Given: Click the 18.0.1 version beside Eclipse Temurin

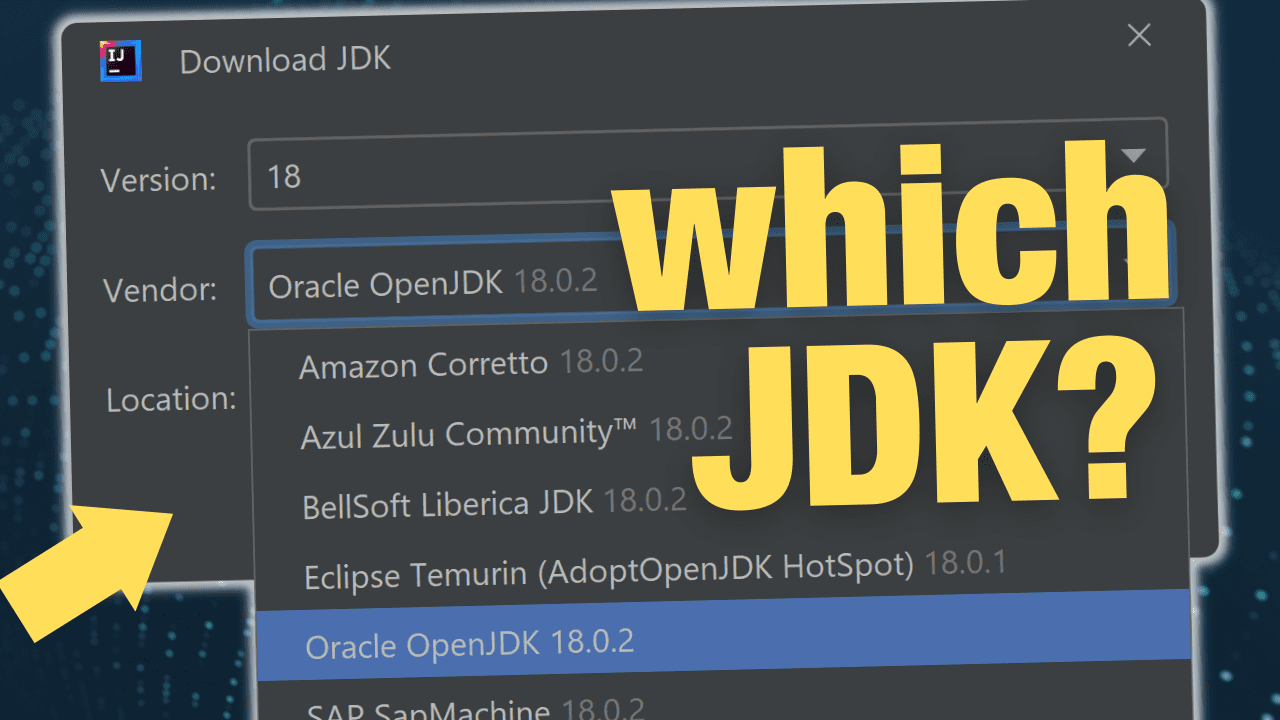Looking at the screenshot, I should (x=965, y=564).
